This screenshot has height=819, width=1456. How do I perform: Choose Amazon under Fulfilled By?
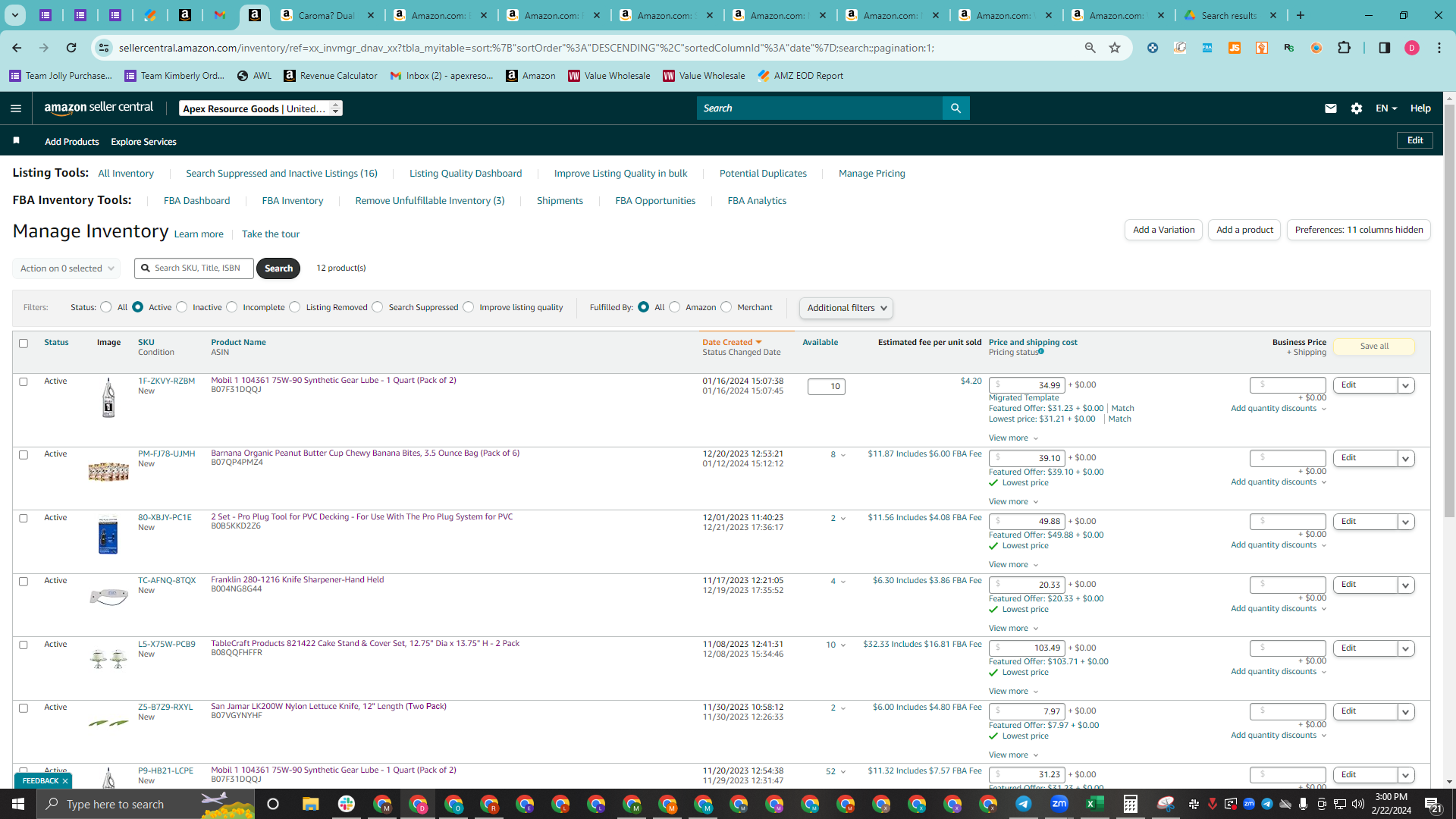(675, 307)
